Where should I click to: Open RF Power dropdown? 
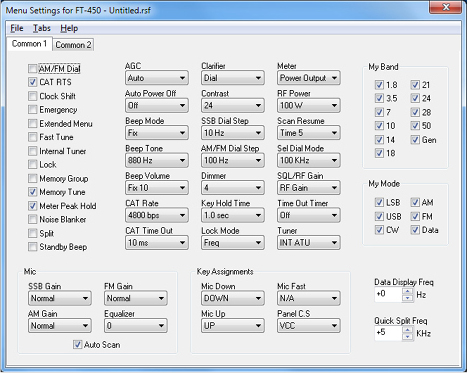[x=309, y=106]
